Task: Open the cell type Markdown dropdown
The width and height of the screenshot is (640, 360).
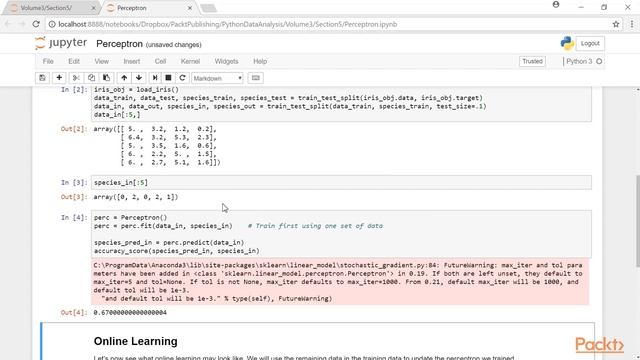Action: [x=217, y=78]
